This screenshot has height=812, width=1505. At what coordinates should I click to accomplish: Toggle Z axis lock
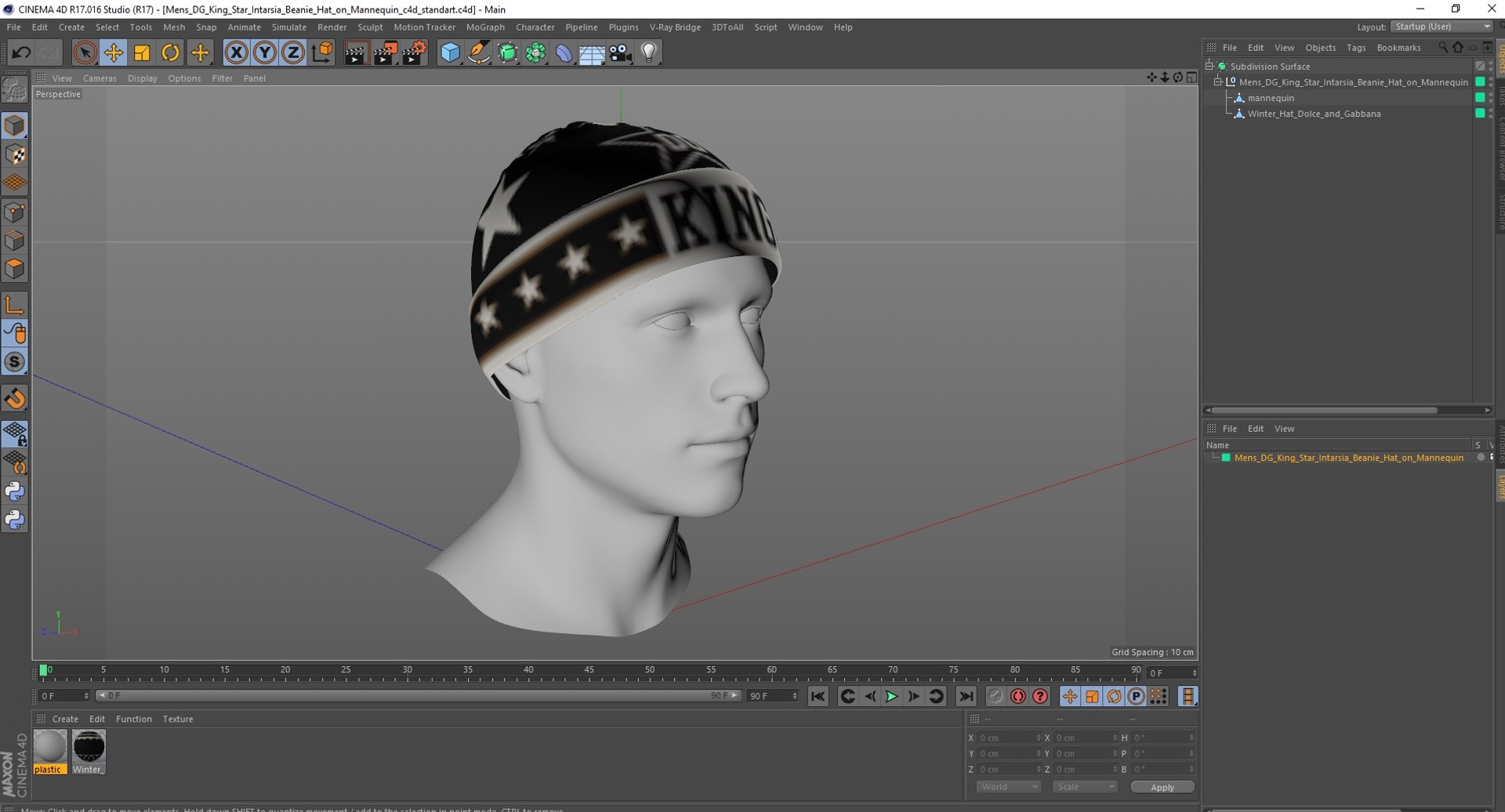tap(293, 53)
